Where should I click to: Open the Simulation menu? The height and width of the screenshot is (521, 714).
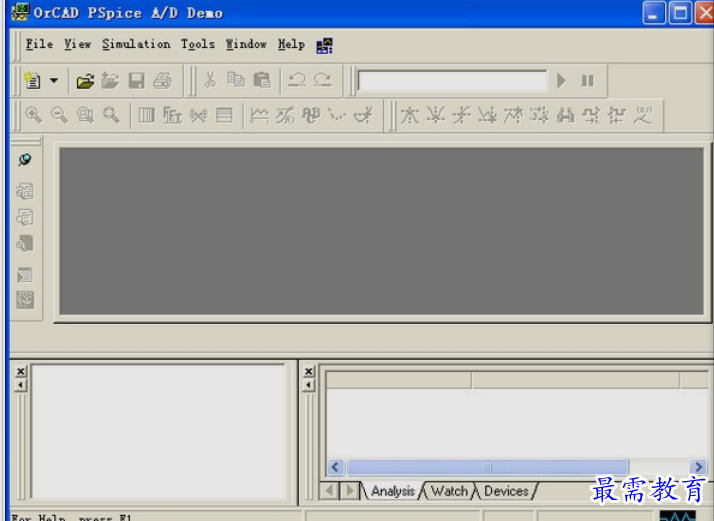(x=136, y=44)
